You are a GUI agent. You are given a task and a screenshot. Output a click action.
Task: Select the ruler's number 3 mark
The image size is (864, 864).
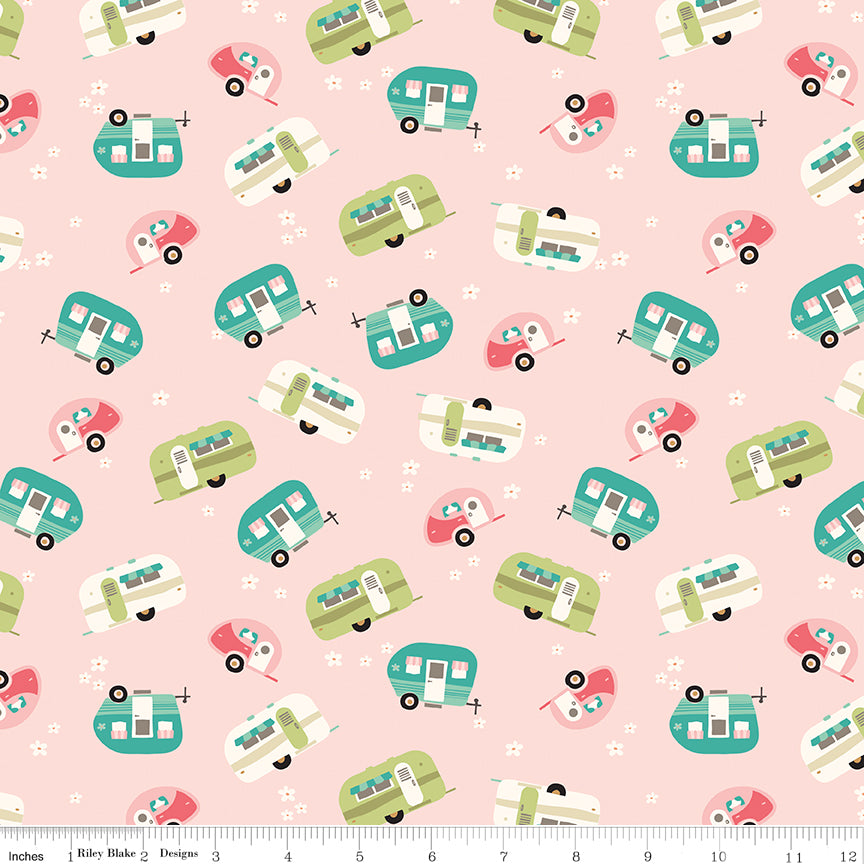[215, 855]
